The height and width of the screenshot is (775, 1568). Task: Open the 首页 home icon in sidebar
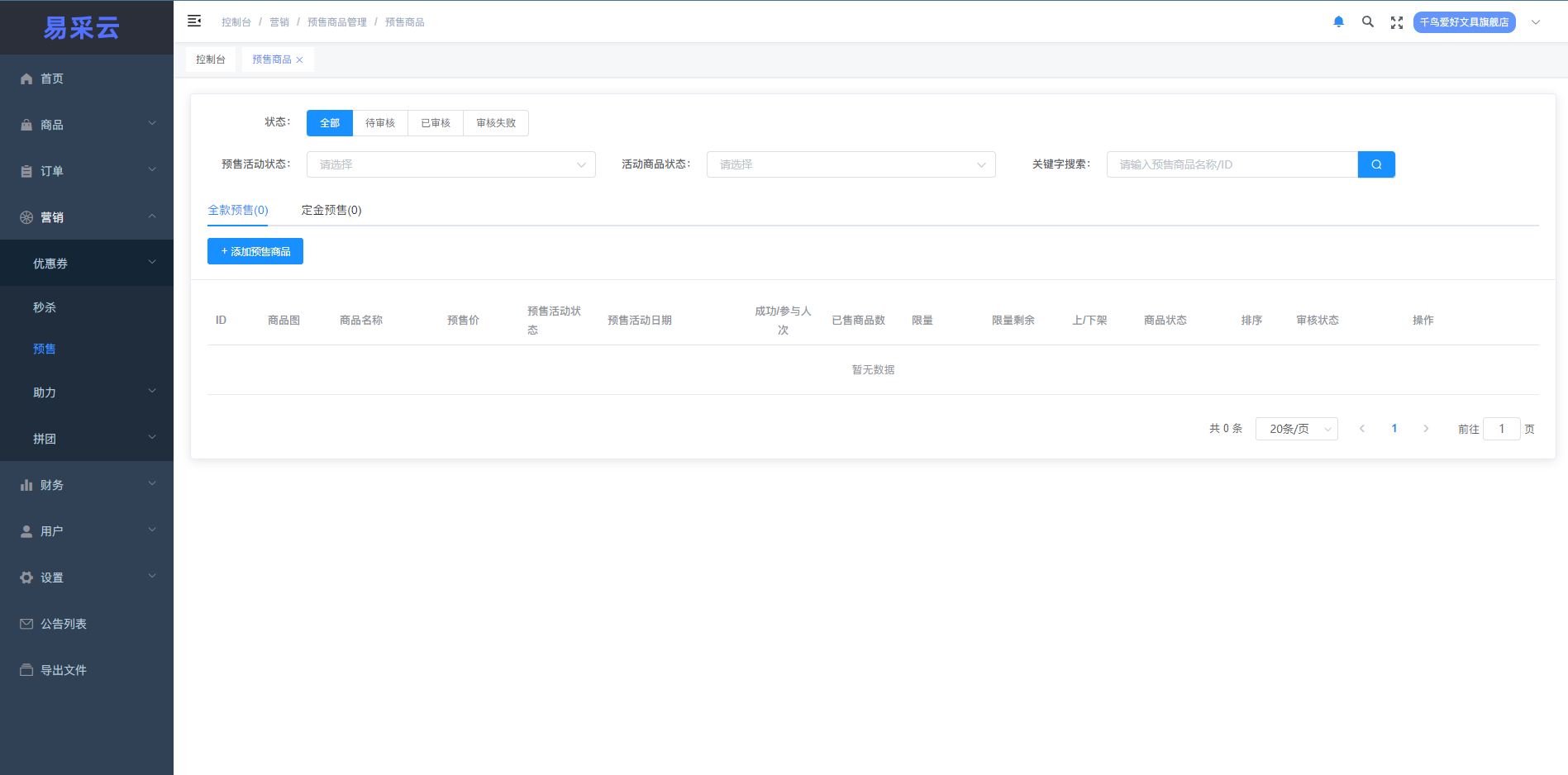click(26, 78)
